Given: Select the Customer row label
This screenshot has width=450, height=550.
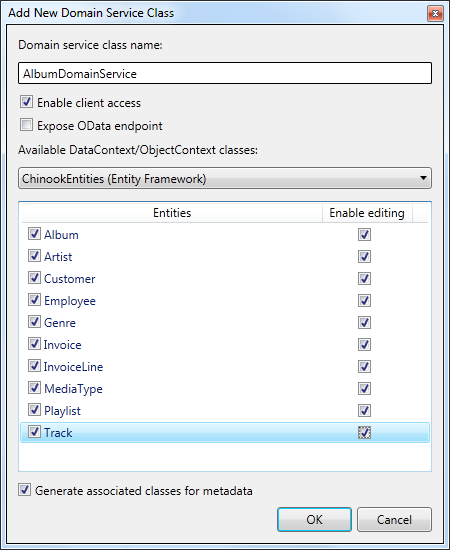Looking at the screenshot, I should click(69, 279).
